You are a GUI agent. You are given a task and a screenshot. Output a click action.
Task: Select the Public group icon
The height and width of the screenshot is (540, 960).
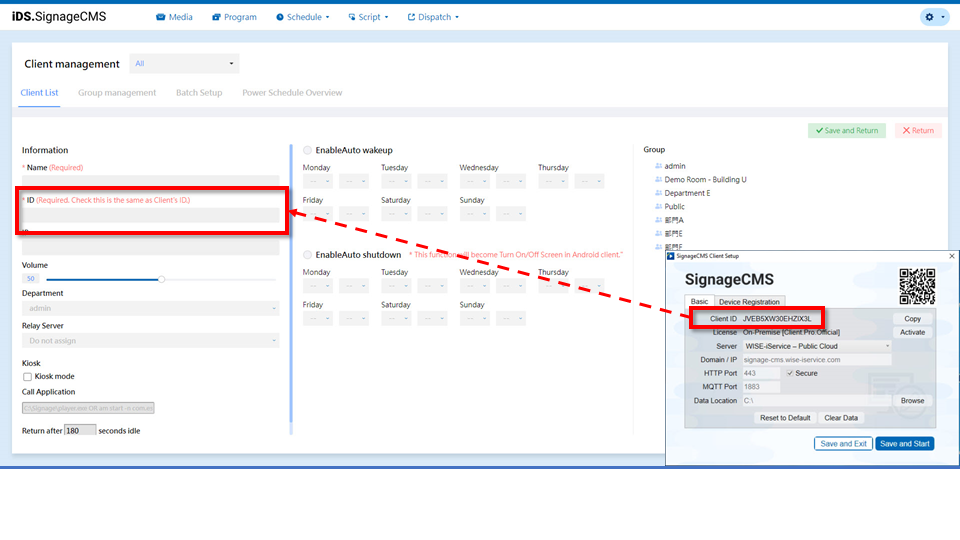click(x=659, y=207)
